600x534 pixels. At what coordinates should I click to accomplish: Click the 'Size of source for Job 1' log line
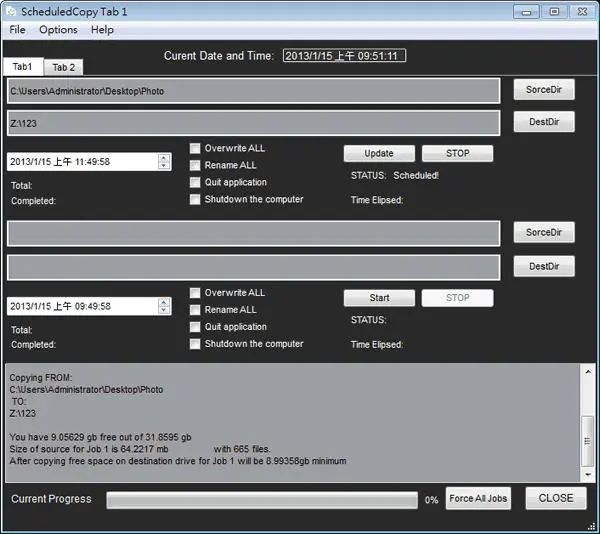tap(140, 449)
